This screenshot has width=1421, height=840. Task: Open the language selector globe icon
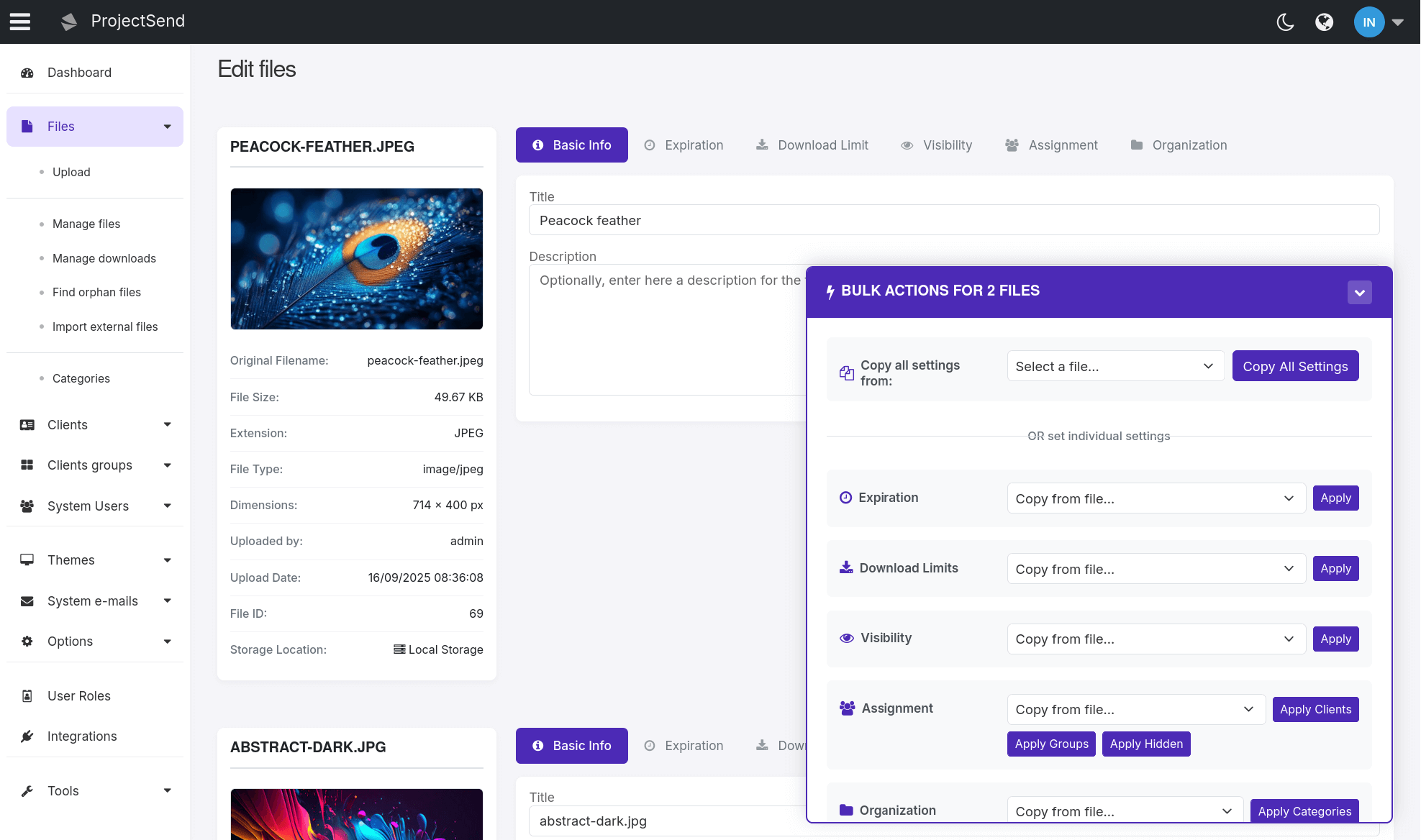1325,22
